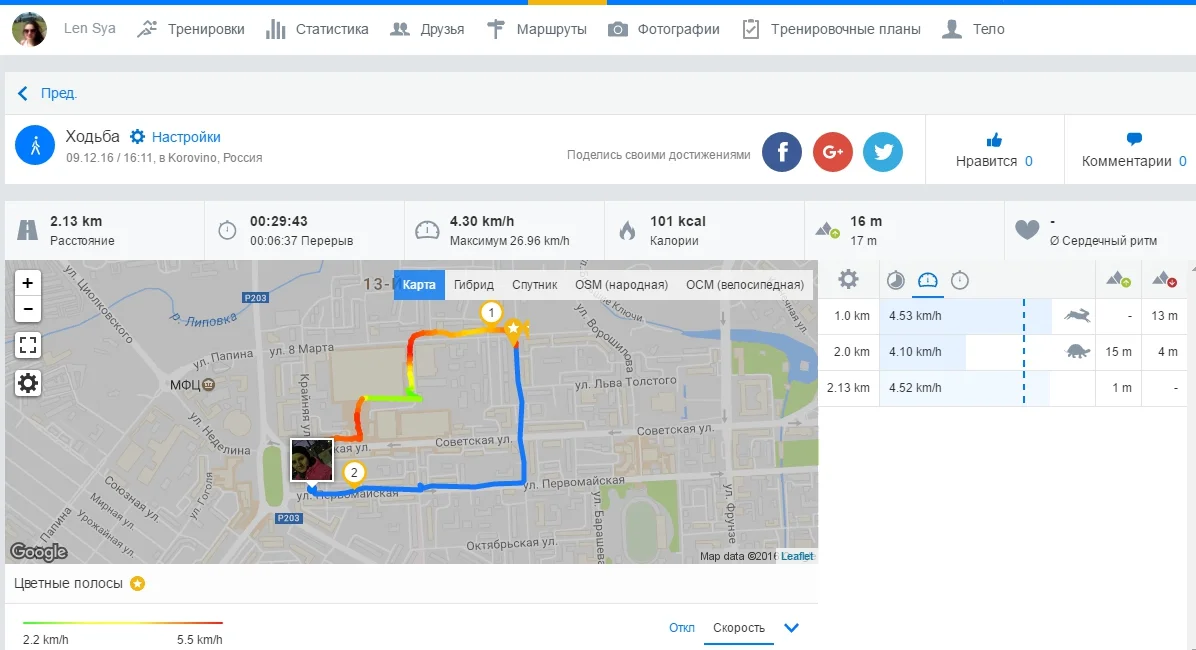Open lap table settings gear

[848, 279]
